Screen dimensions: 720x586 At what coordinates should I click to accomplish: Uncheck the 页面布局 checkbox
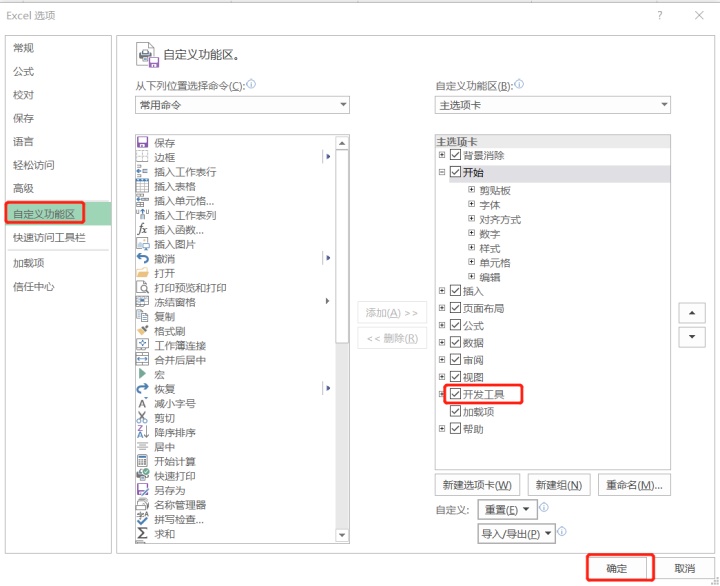pyautogui.click(x=455, y=308)
